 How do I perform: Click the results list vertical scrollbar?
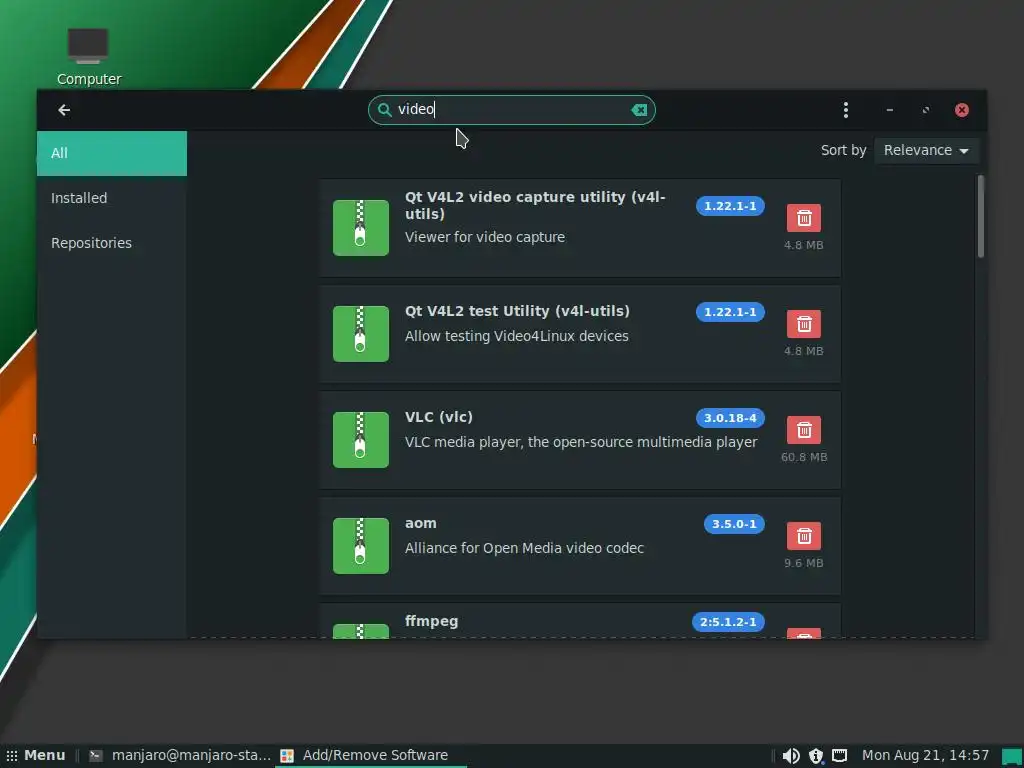pyautogui.click(x=980, y=217)
